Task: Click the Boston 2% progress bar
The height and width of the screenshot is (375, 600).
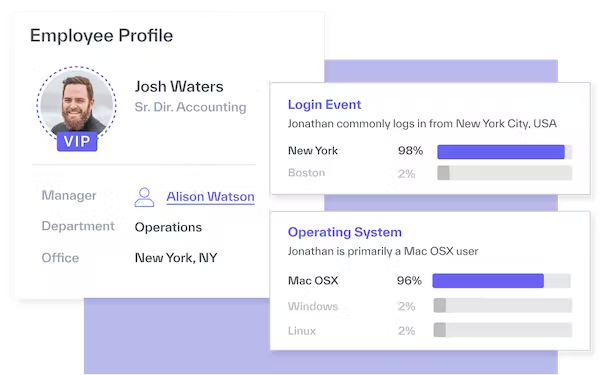Action: (504, 173)
